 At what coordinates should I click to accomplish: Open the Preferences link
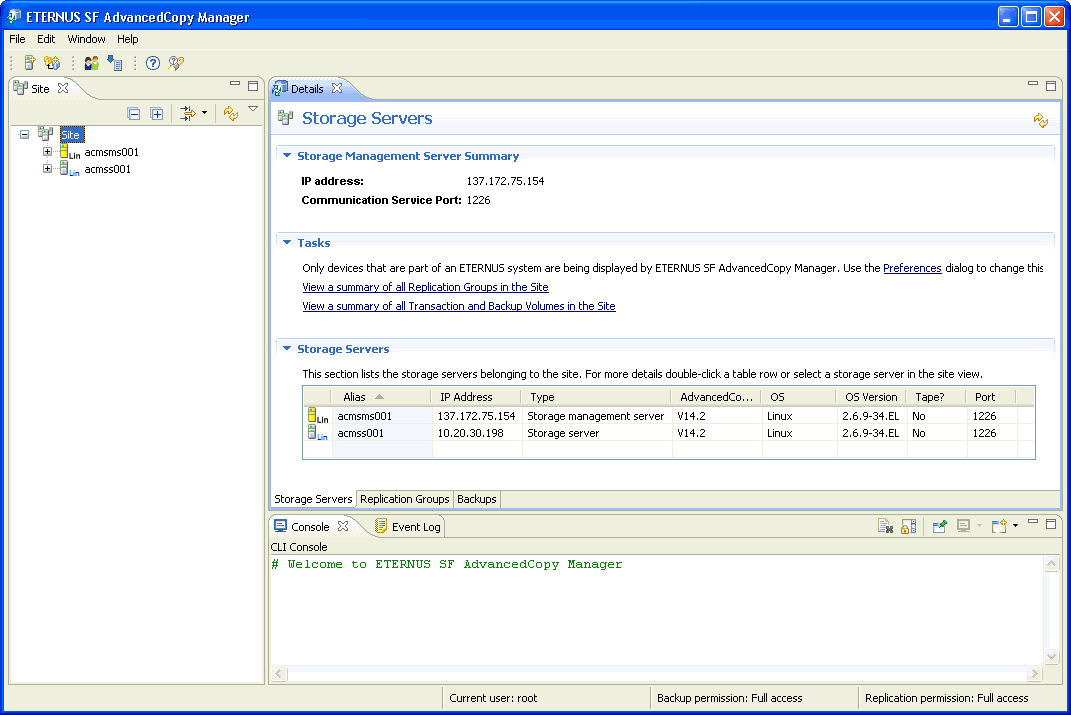(x=913, y=268)
